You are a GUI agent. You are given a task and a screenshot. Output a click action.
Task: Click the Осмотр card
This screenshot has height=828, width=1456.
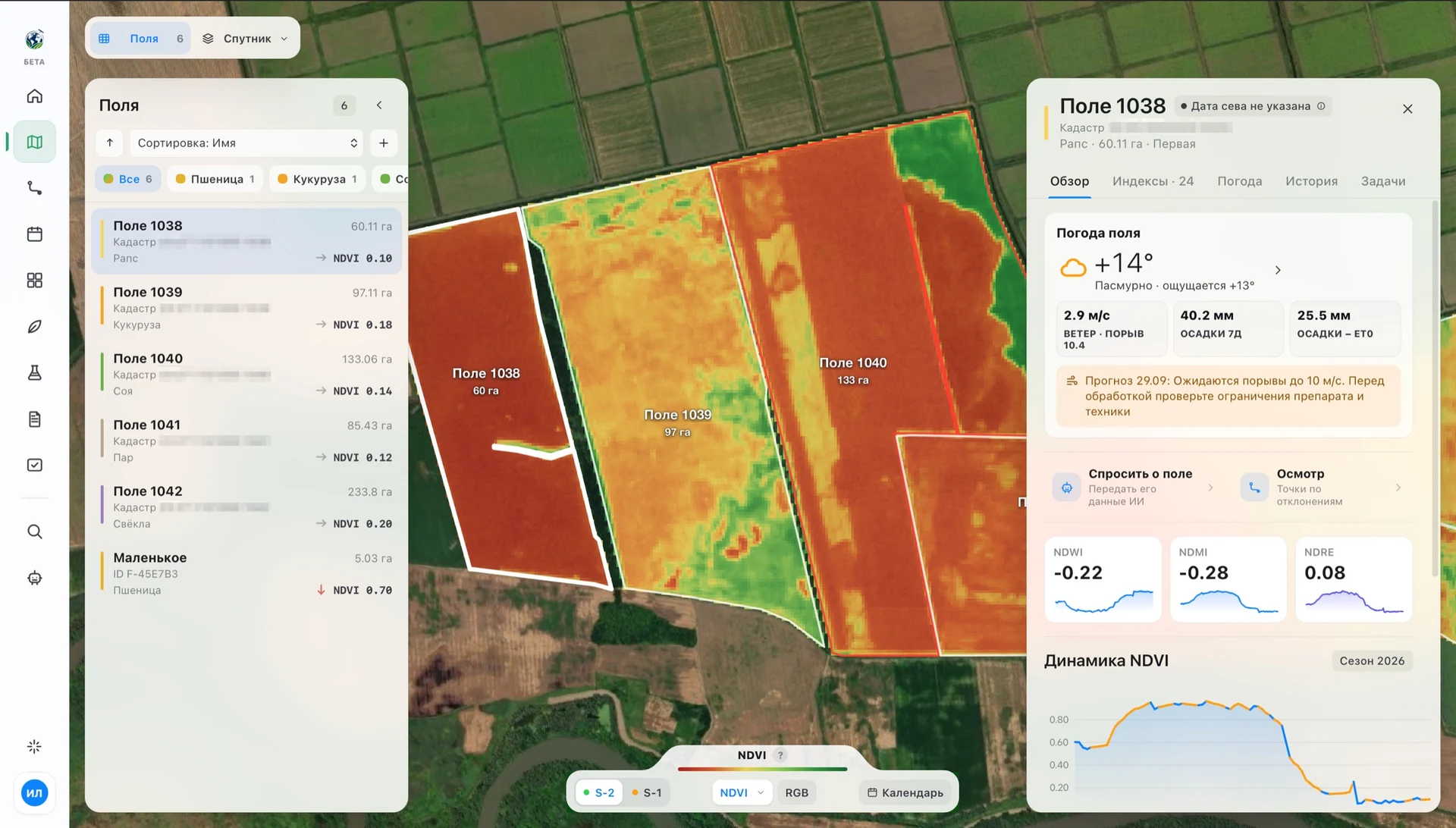[x=1323, y=487]
